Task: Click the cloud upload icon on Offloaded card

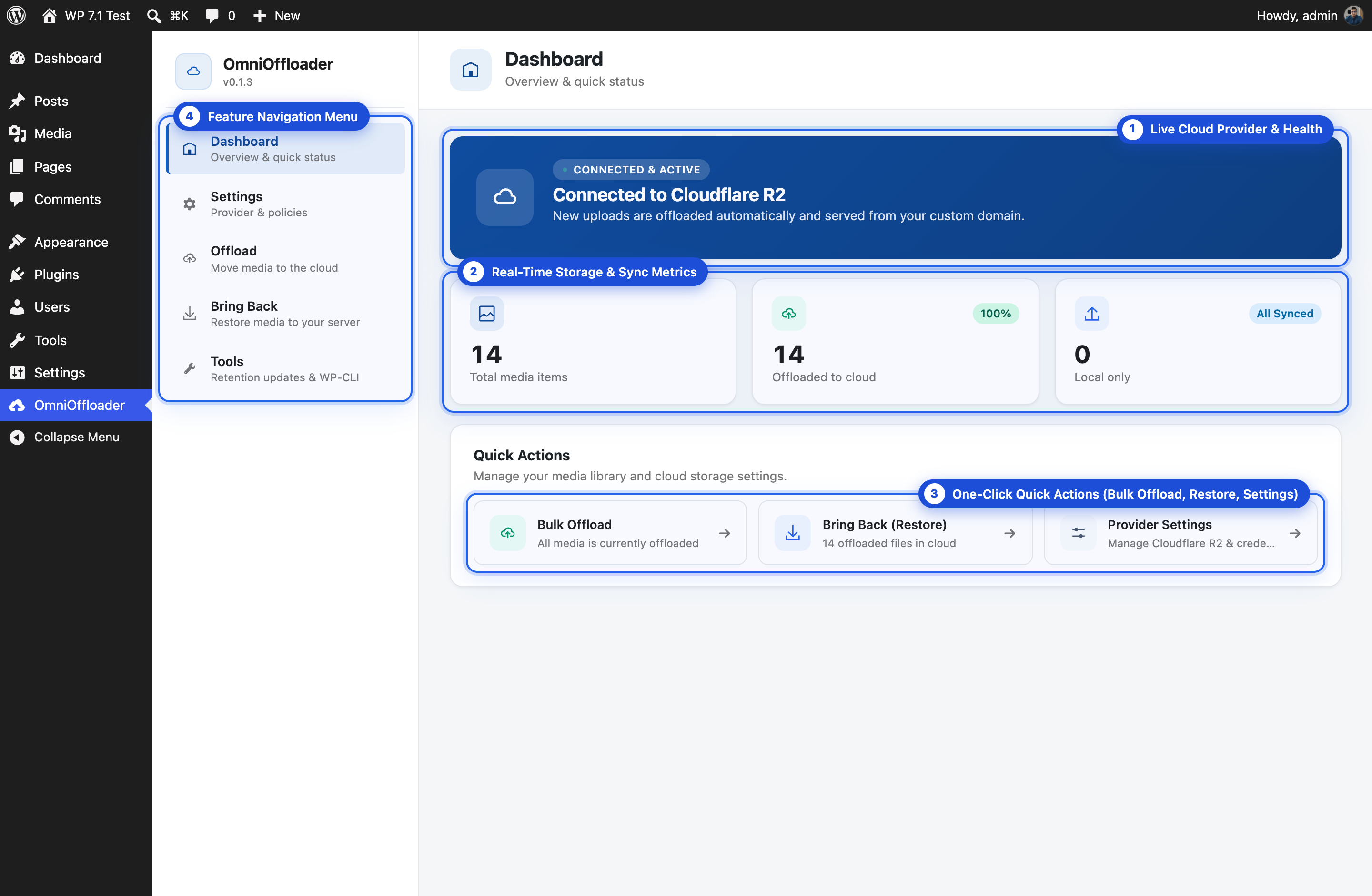Action: pyautogui.click(x=788, y=314)
